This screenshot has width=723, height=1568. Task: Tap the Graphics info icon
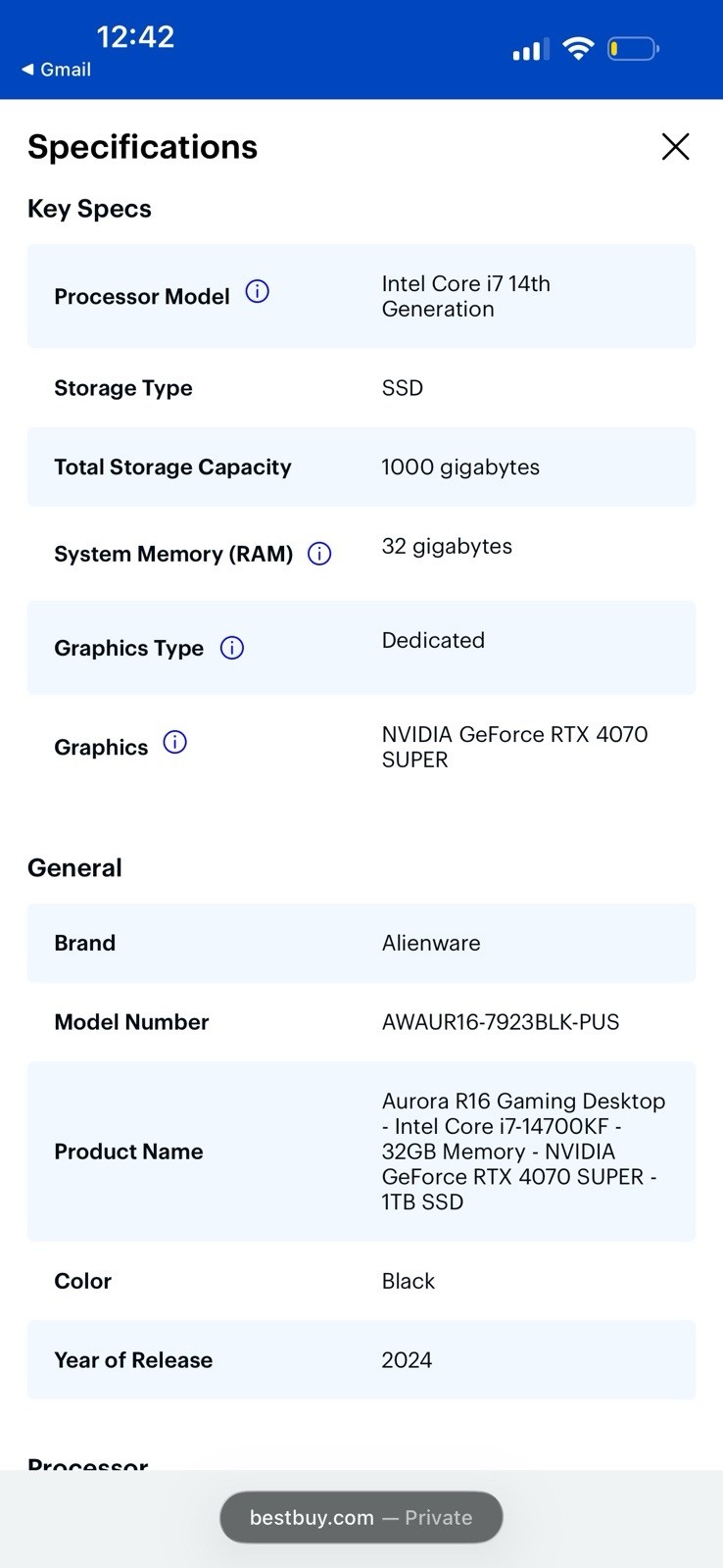tap(174, 742)
